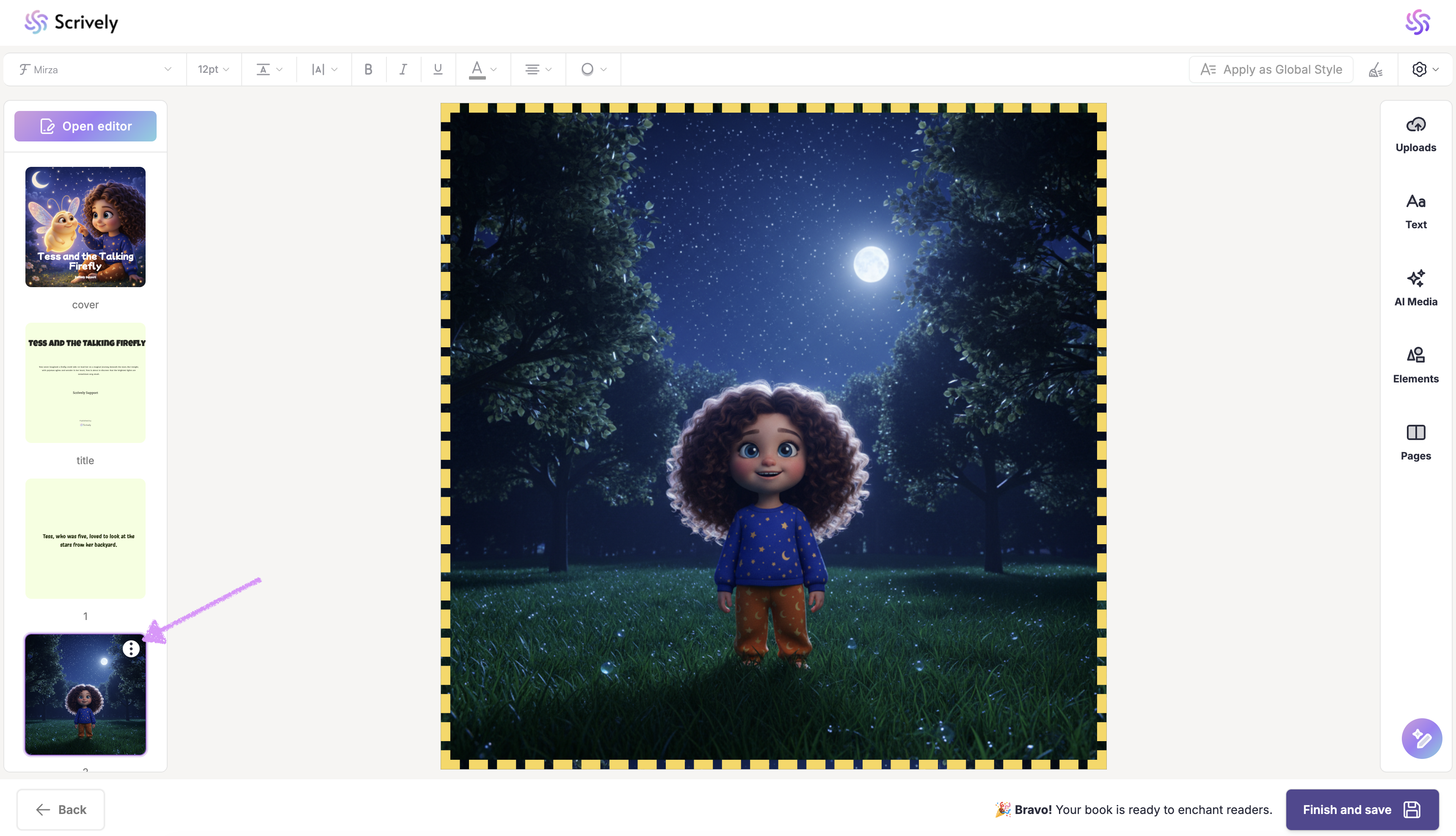
Task: Click Apply as Global Style
Action: coord(1271,69)
